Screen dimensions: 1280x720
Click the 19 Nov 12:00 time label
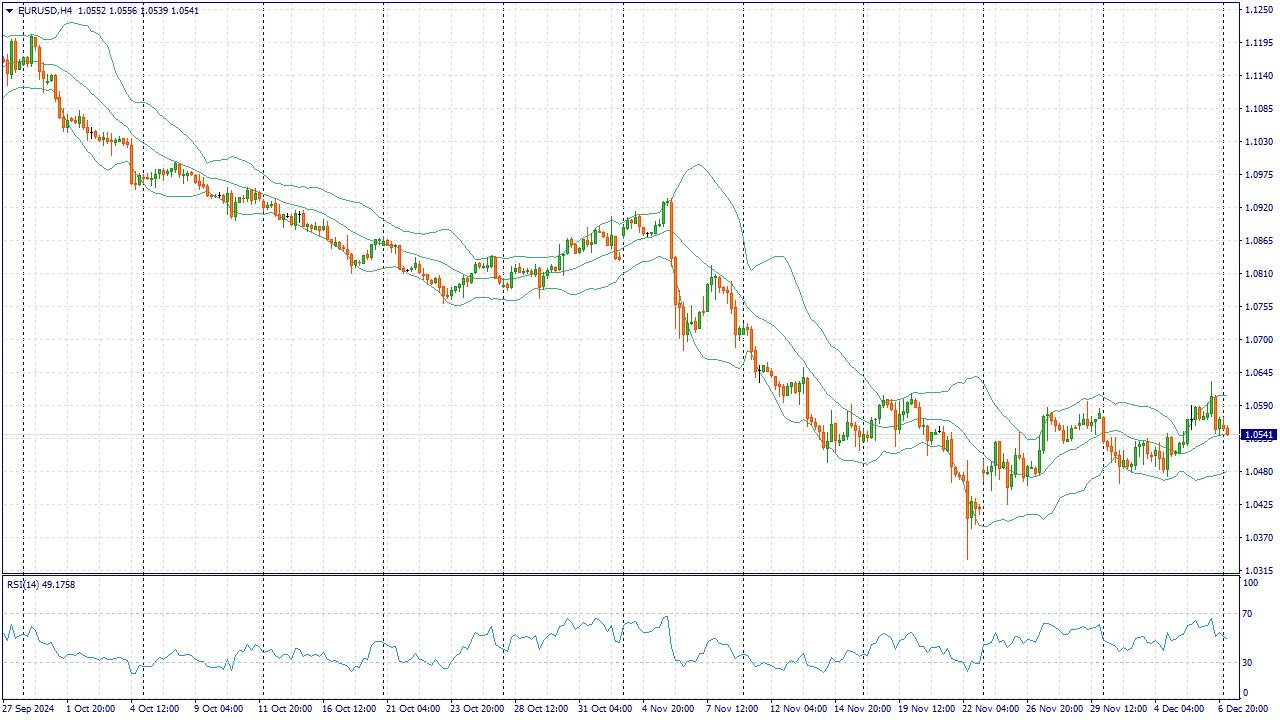coord(926,708)
